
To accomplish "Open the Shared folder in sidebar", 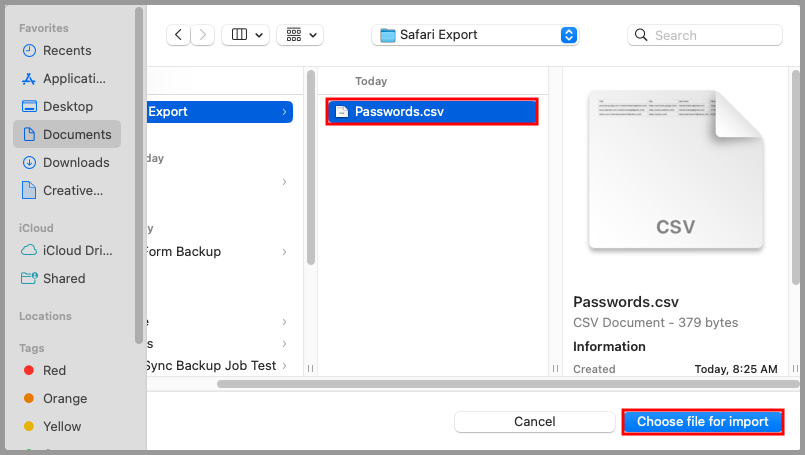I will pyautogui.click(x=62, y=278).
